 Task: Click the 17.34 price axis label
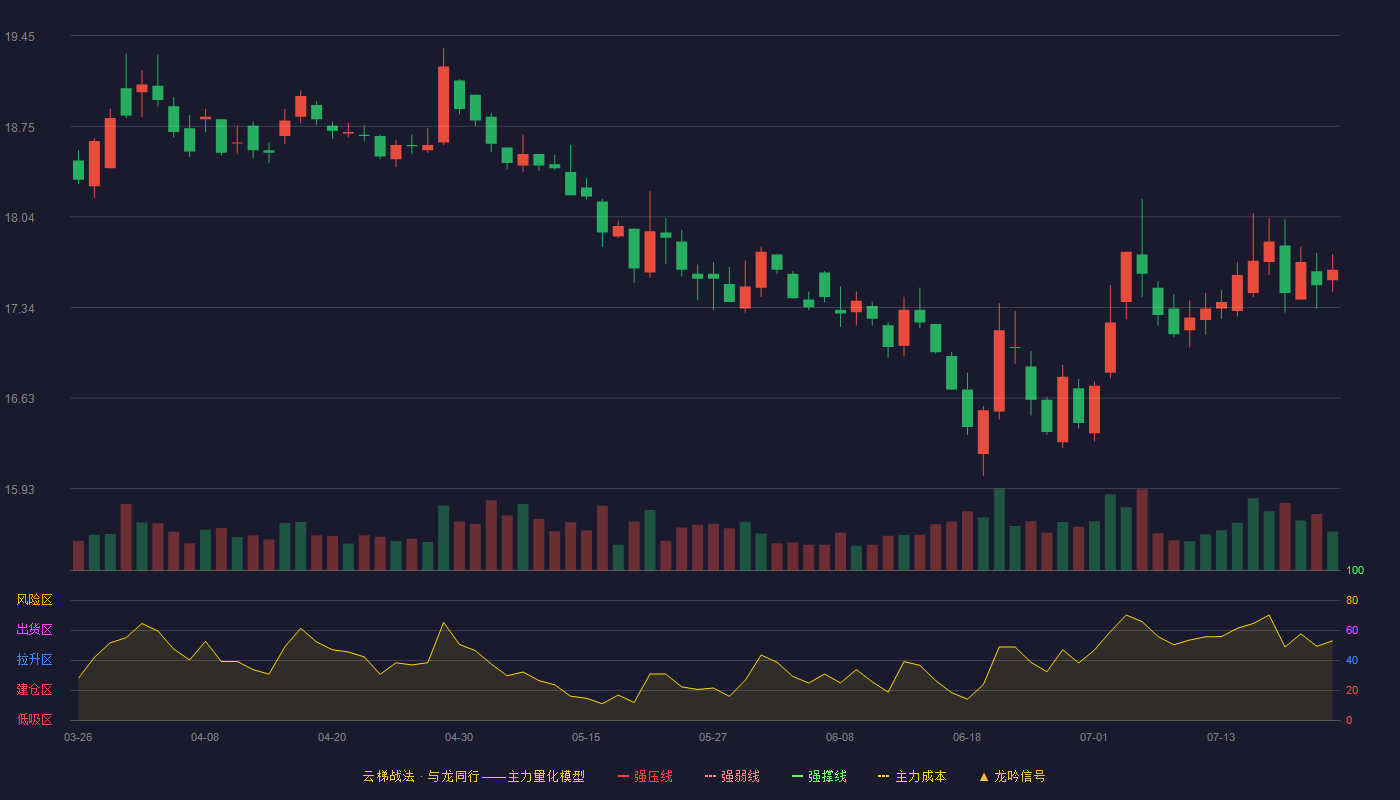20,309
